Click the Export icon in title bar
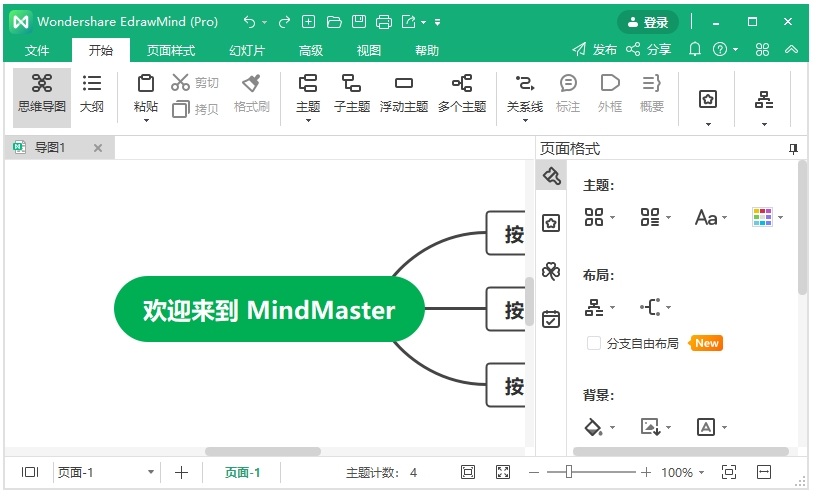 pyautogui.click(x=409, y=22)
